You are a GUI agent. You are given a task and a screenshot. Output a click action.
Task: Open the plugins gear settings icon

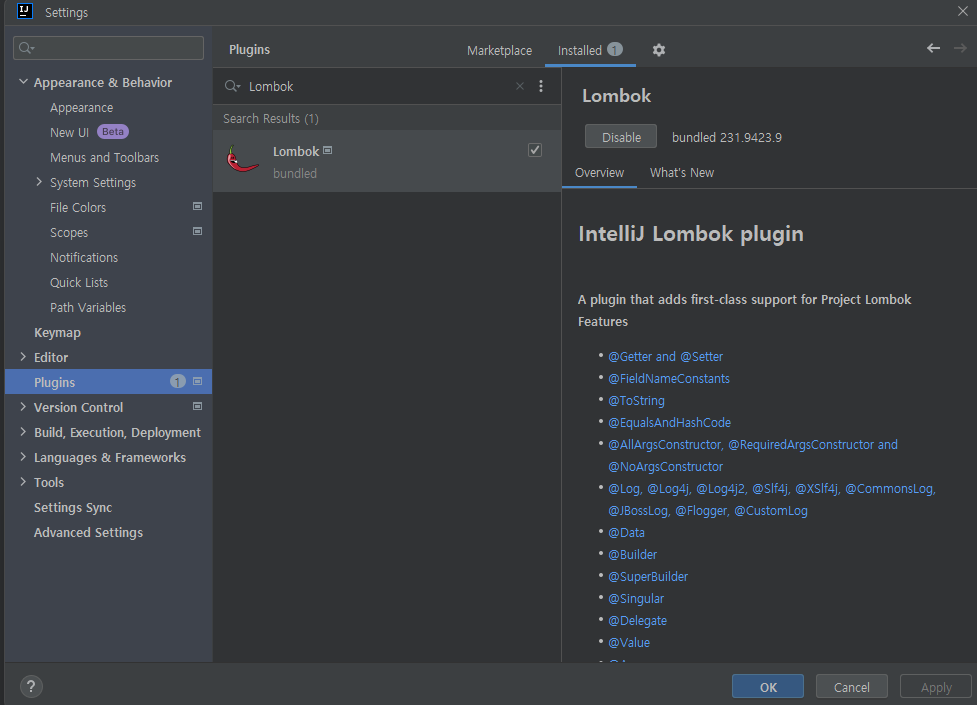[x=659, y=50]
